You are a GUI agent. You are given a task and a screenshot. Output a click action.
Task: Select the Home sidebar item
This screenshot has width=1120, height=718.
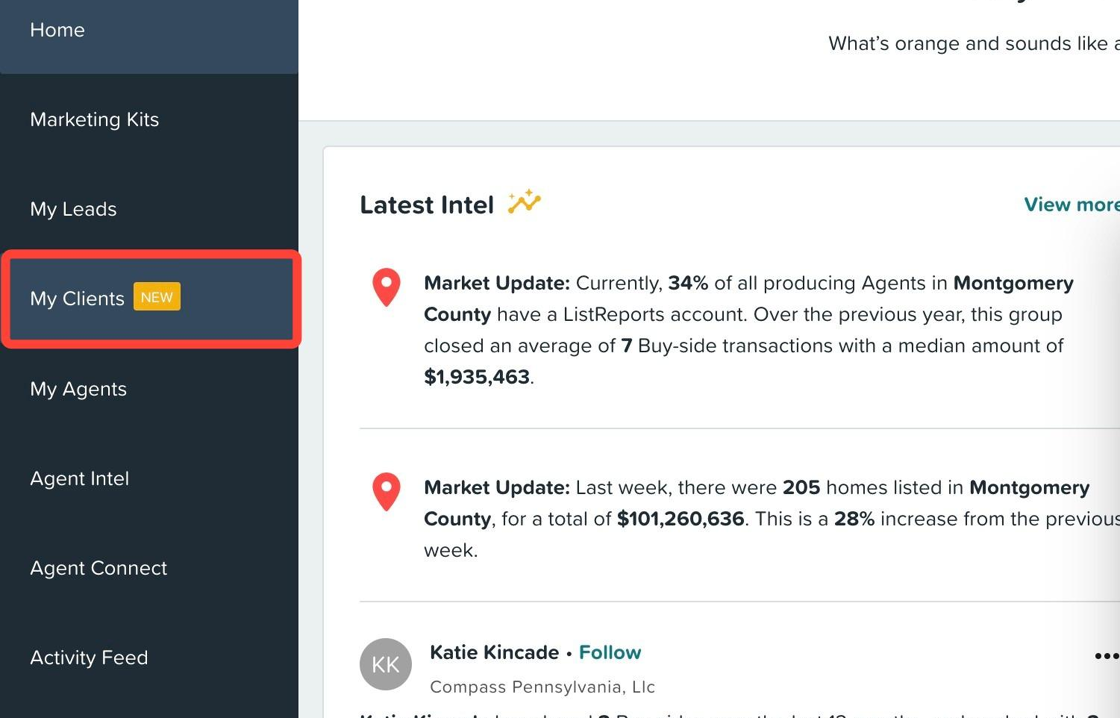pyautogui.click(x=57, y=30)
